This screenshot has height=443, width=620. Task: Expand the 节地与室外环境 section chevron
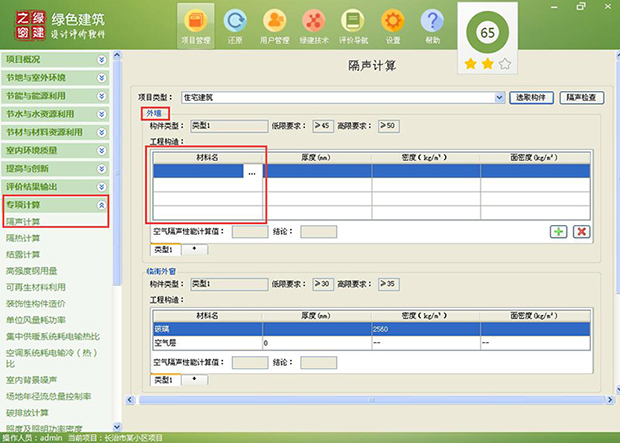click(102, 78)
